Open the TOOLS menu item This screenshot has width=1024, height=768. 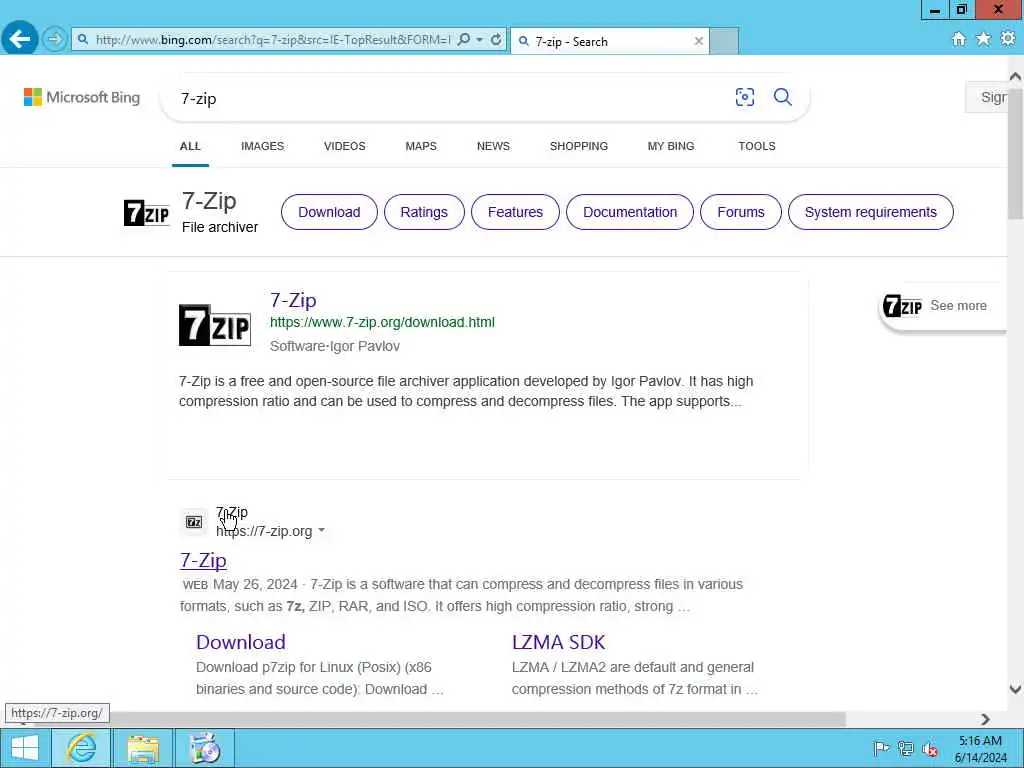pos(757,146)
